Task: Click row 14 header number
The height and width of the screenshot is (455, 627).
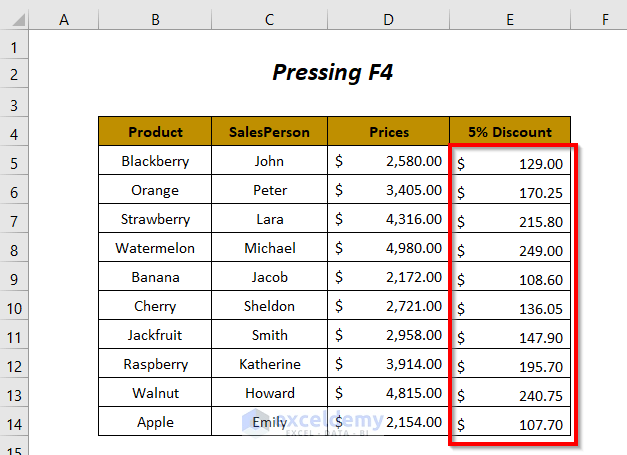Action: coord(14,422)
